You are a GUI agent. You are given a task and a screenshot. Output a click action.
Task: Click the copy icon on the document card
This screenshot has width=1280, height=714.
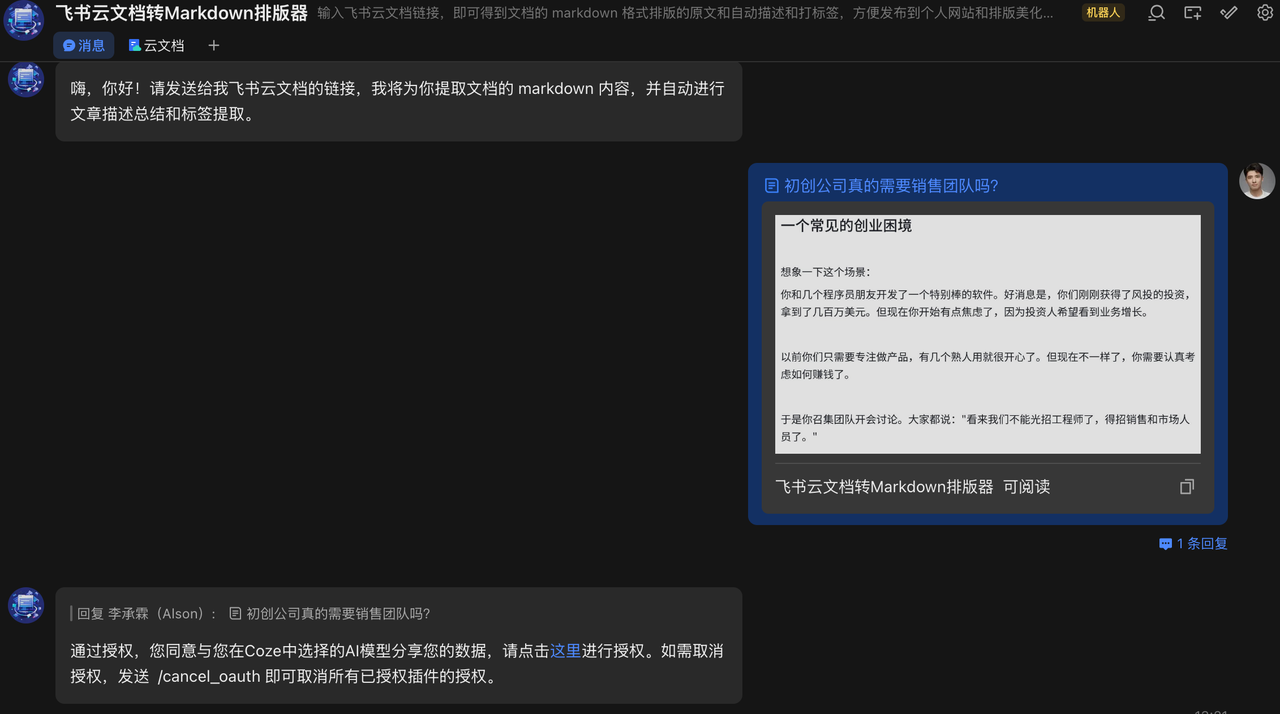pyautogui.click(x=1186, y=486)
